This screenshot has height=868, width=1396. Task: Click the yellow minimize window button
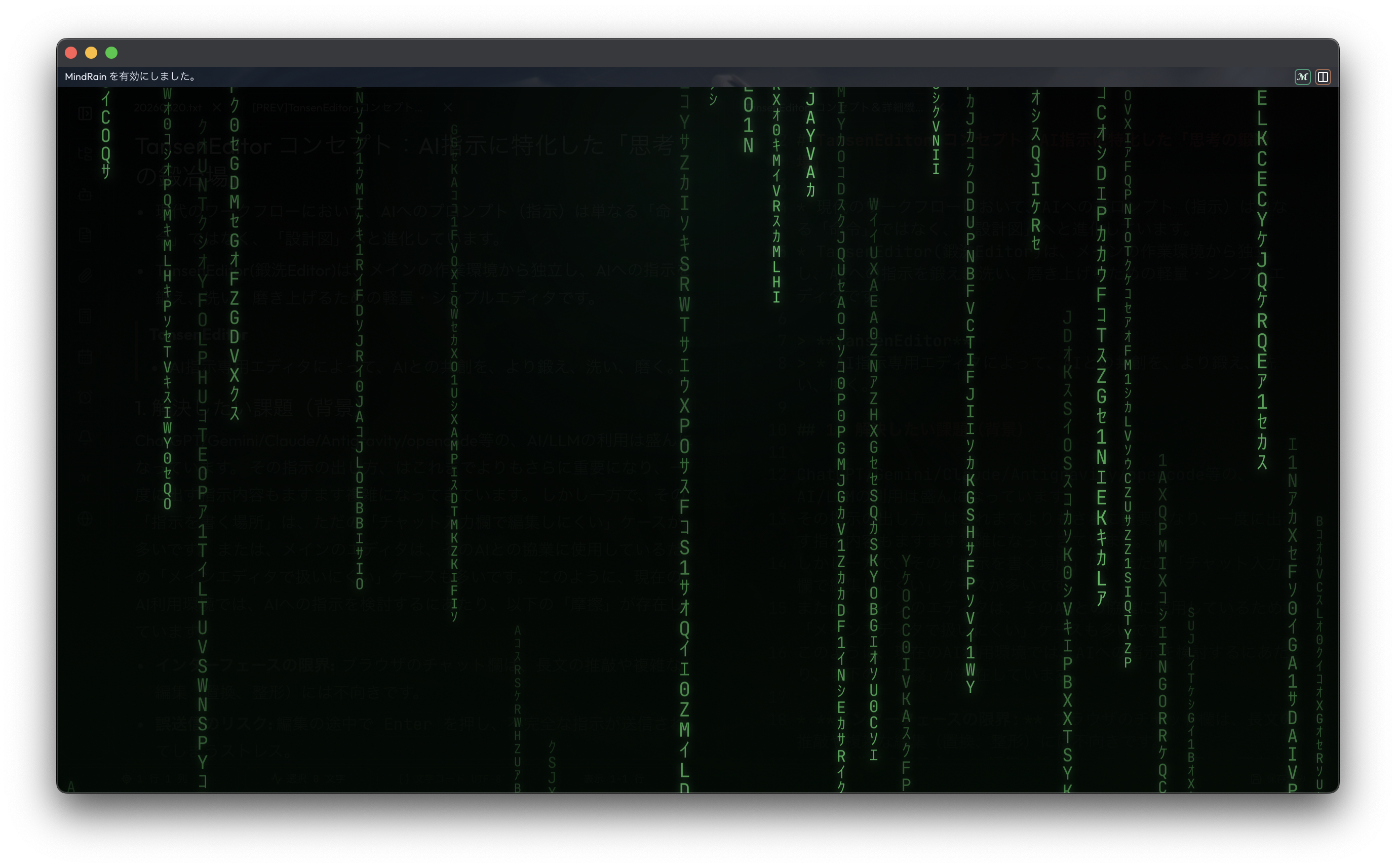click(x=91, y=53)
